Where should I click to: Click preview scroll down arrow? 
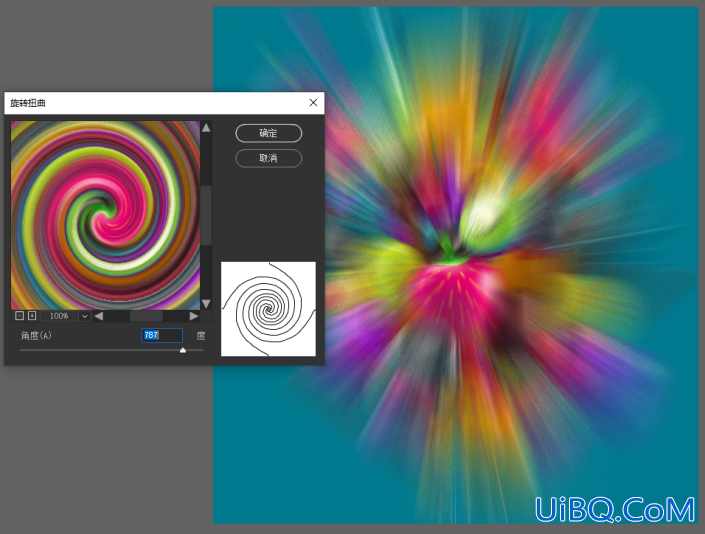(x=206, y=304)
